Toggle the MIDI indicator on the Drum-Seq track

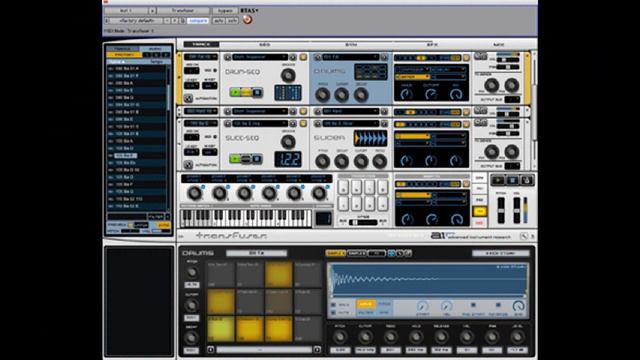214,71
